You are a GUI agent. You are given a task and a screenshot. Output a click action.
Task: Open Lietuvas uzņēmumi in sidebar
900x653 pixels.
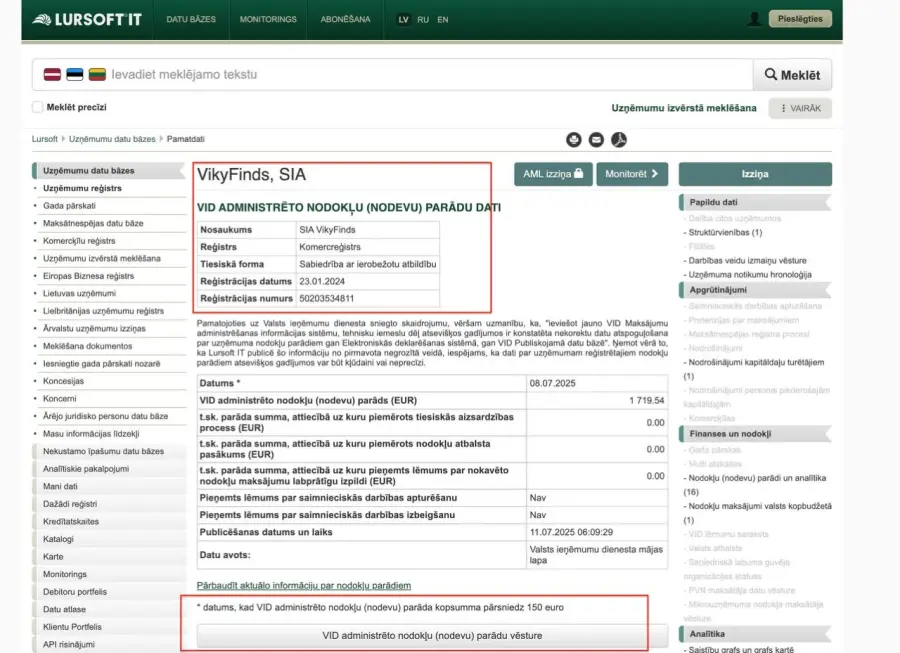[79, 293]
